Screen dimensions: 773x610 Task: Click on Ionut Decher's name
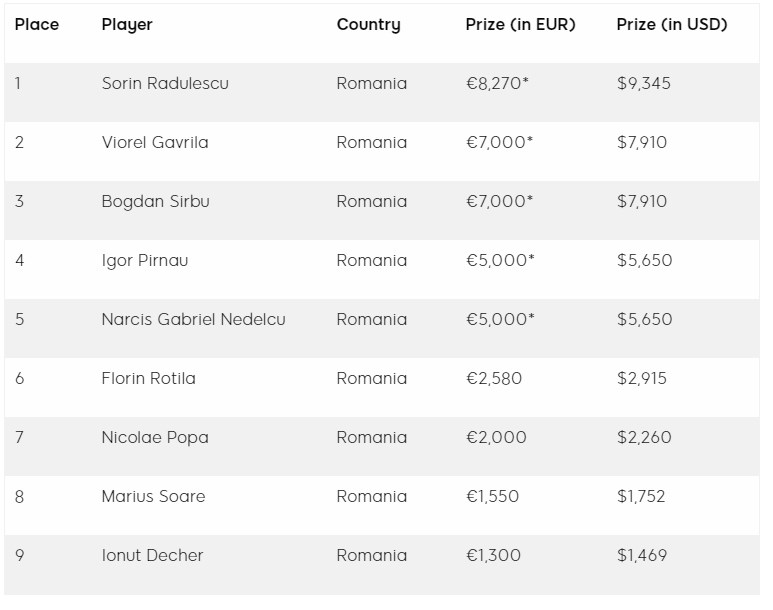tap(152, 556)
